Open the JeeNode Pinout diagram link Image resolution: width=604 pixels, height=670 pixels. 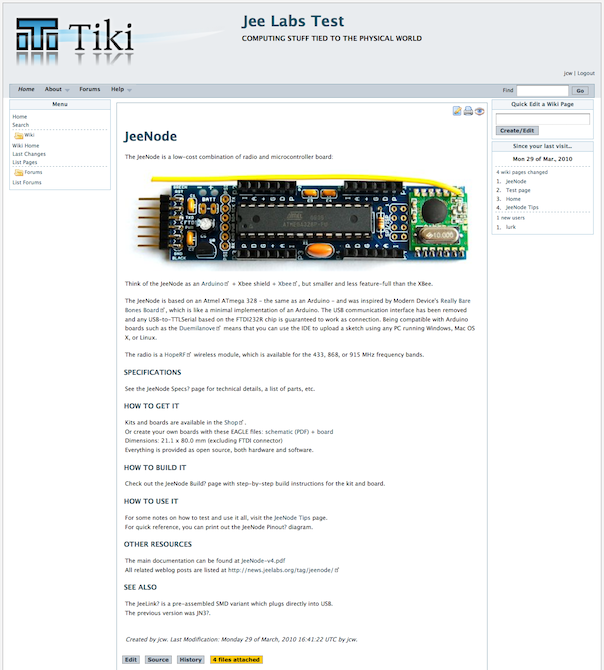(x=264, y=527)
